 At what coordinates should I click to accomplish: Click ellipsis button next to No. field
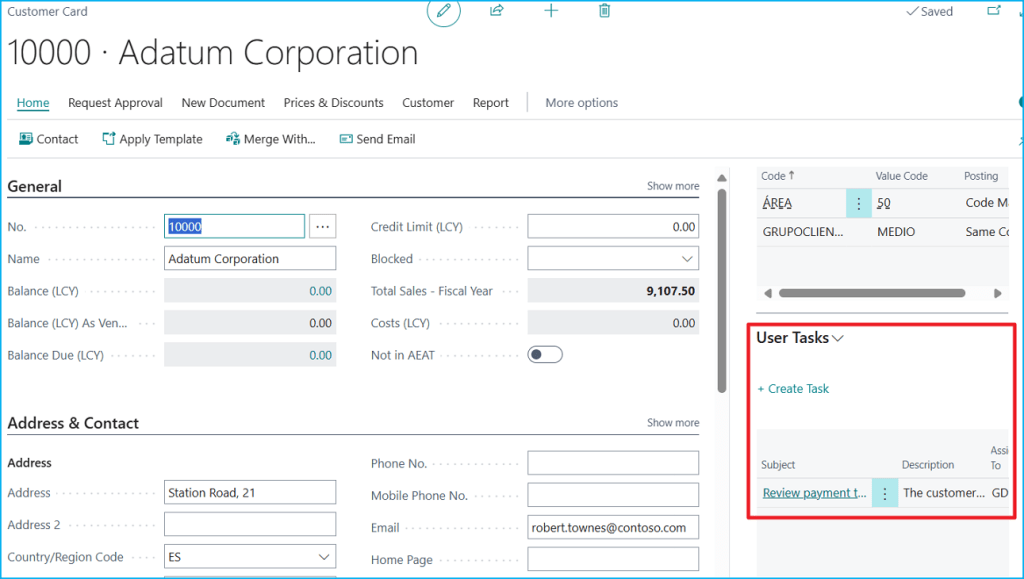322,227
